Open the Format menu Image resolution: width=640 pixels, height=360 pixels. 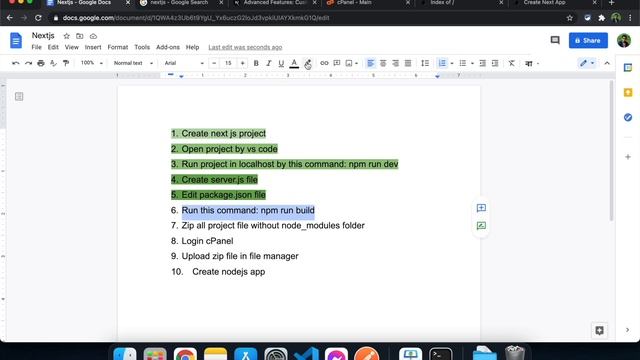point(118,47)
